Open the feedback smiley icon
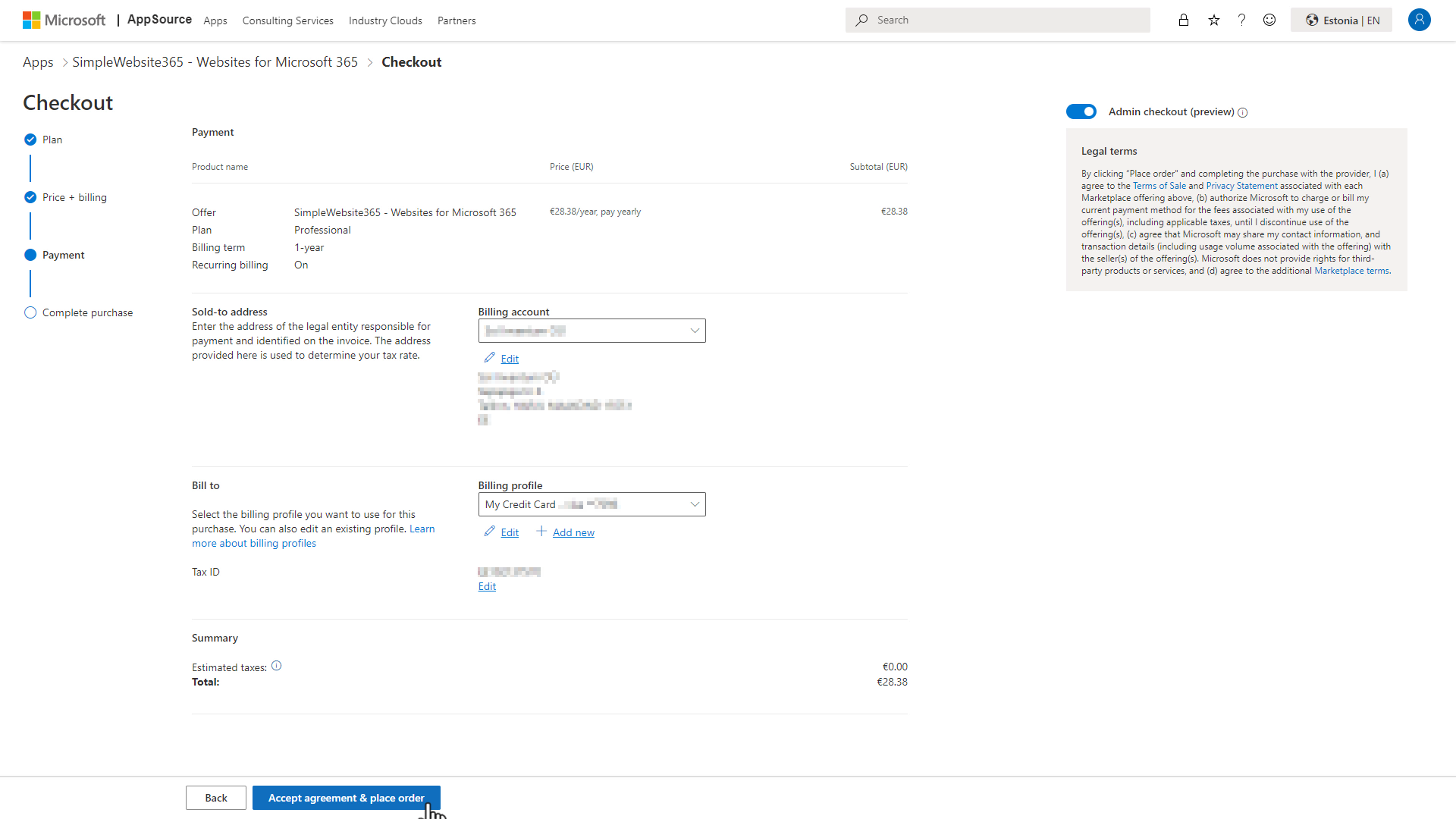The width and height of the screenshot is (1456, 819). [x=1269, y=20]
